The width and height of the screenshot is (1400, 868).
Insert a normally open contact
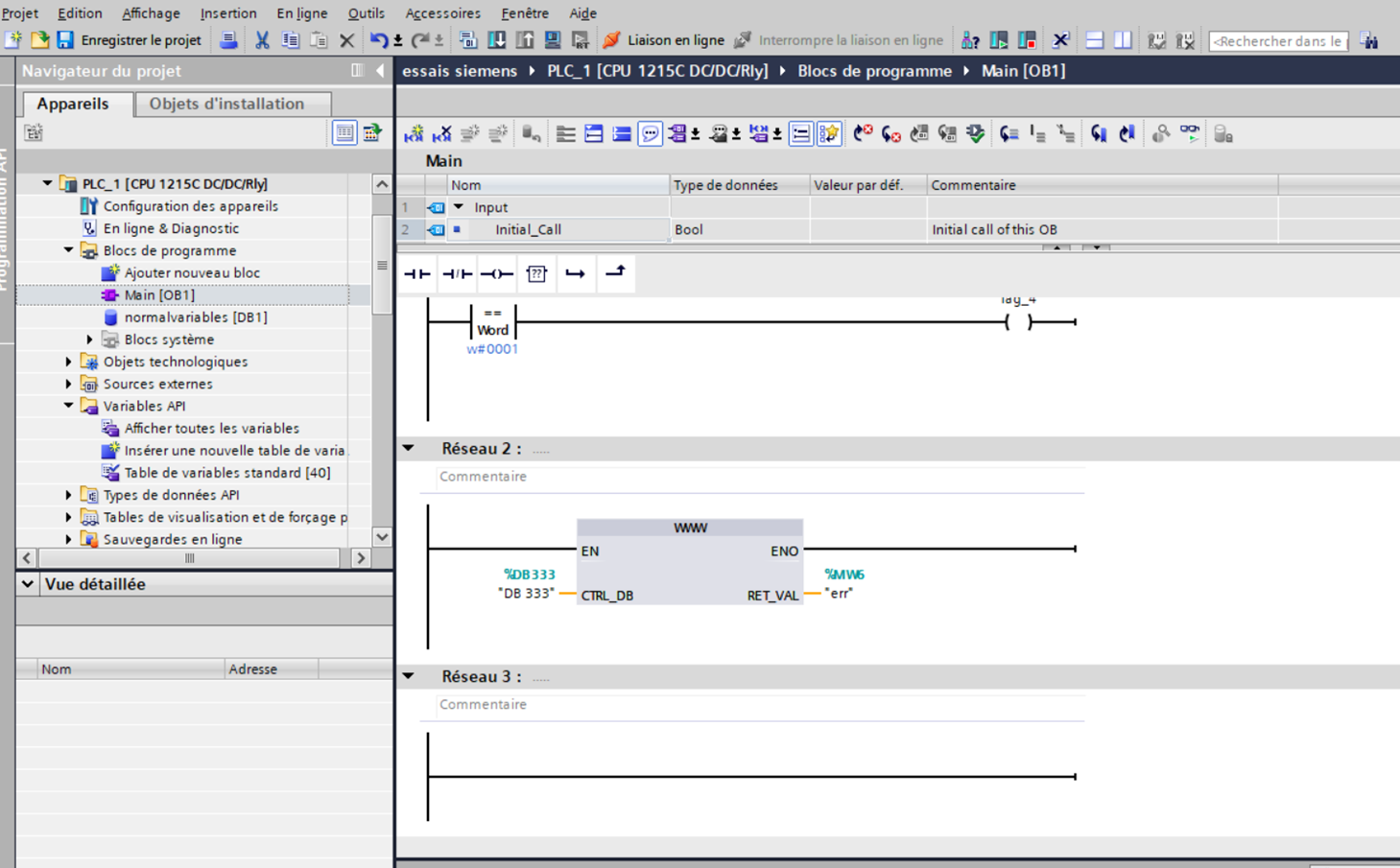(417, 274)
